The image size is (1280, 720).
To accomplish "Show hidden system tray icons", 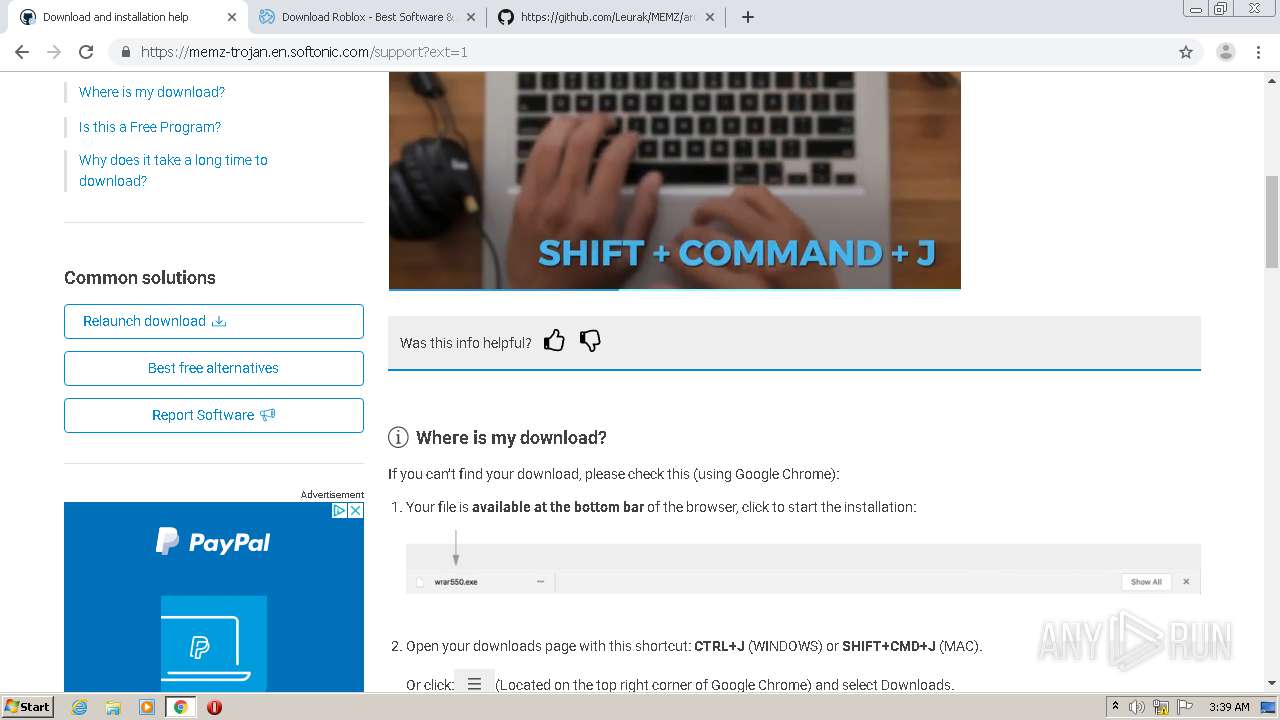I will click(1115, 707).
